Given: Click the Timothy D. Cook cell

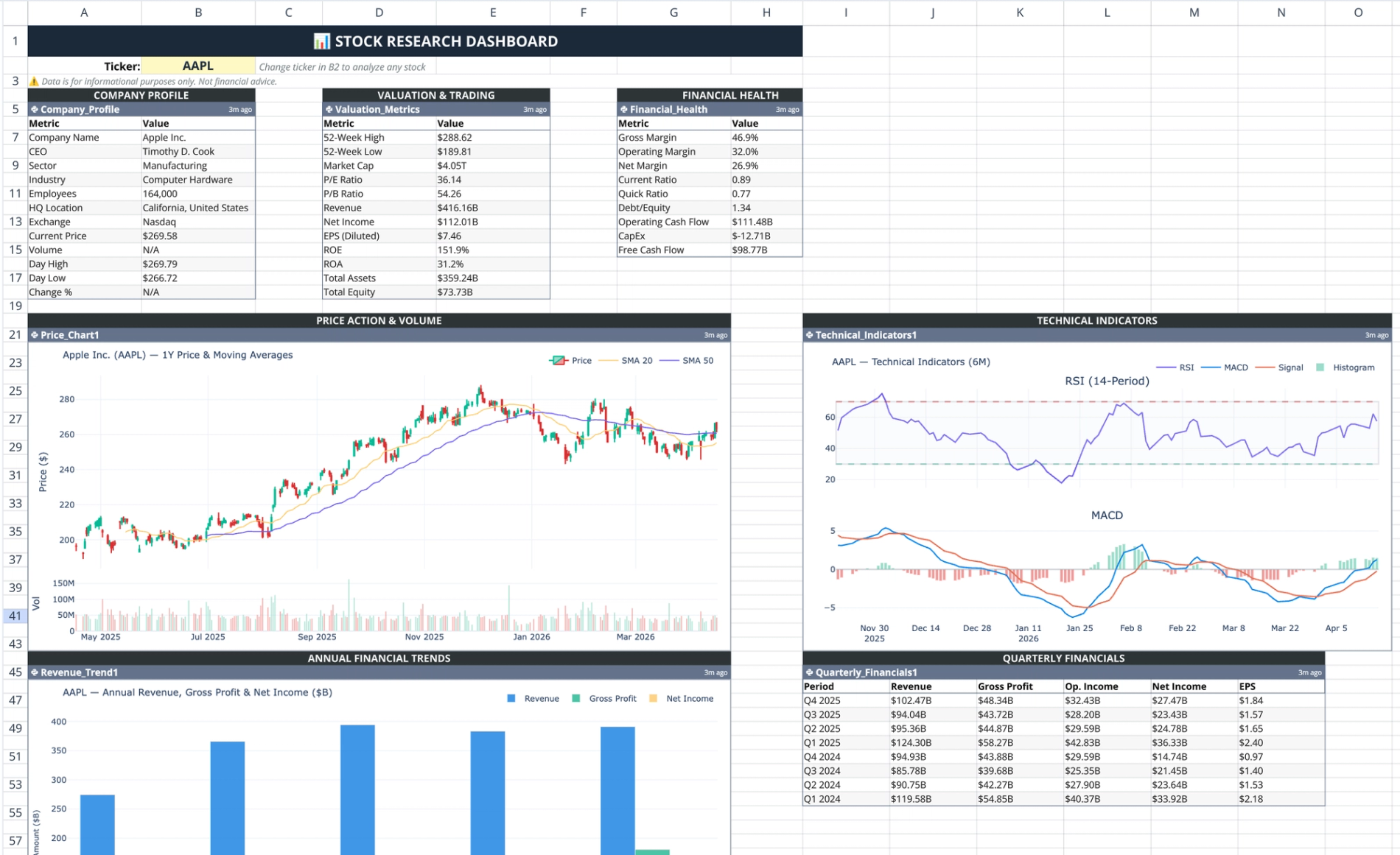Looking at the screenshot, I should tap(198, 152).
